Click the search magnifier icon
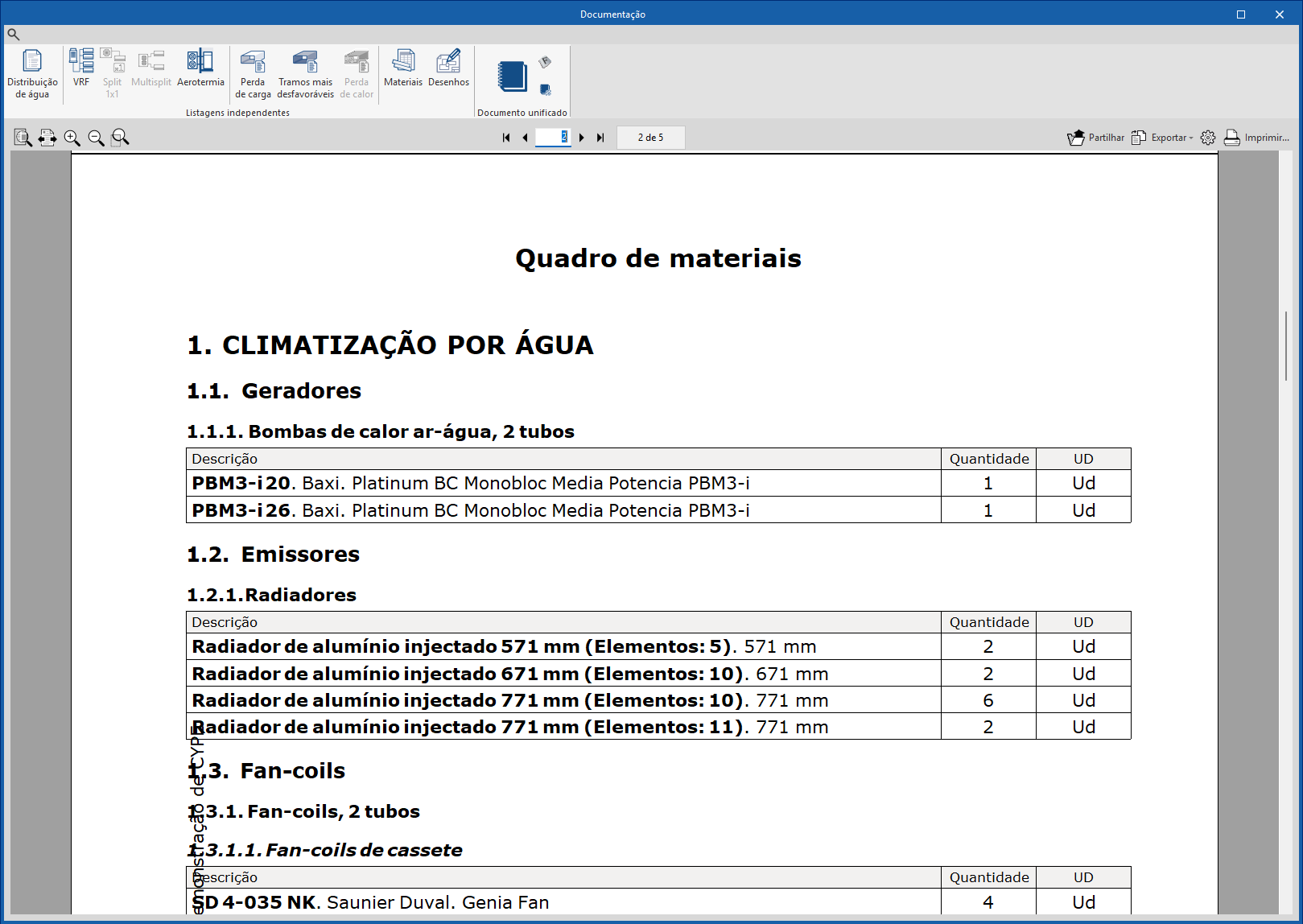The width and height of the screenshot is (1303, 924). [13, 35]
